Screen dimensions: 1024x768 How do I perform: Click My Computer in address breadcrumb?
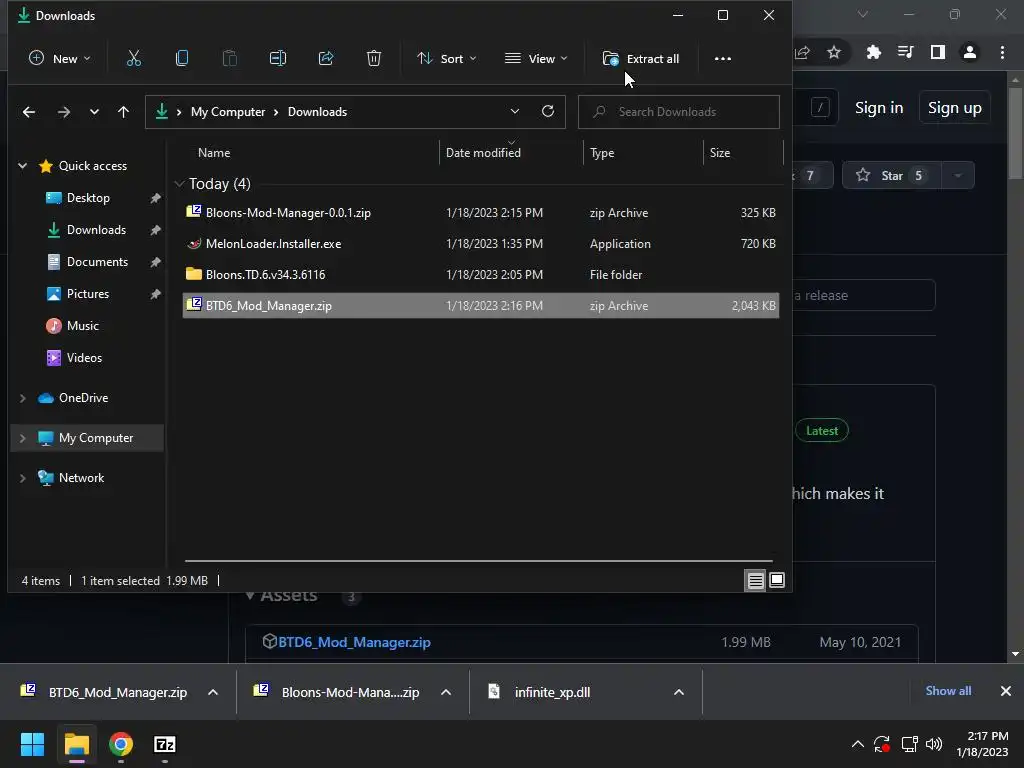click(228, 112)
